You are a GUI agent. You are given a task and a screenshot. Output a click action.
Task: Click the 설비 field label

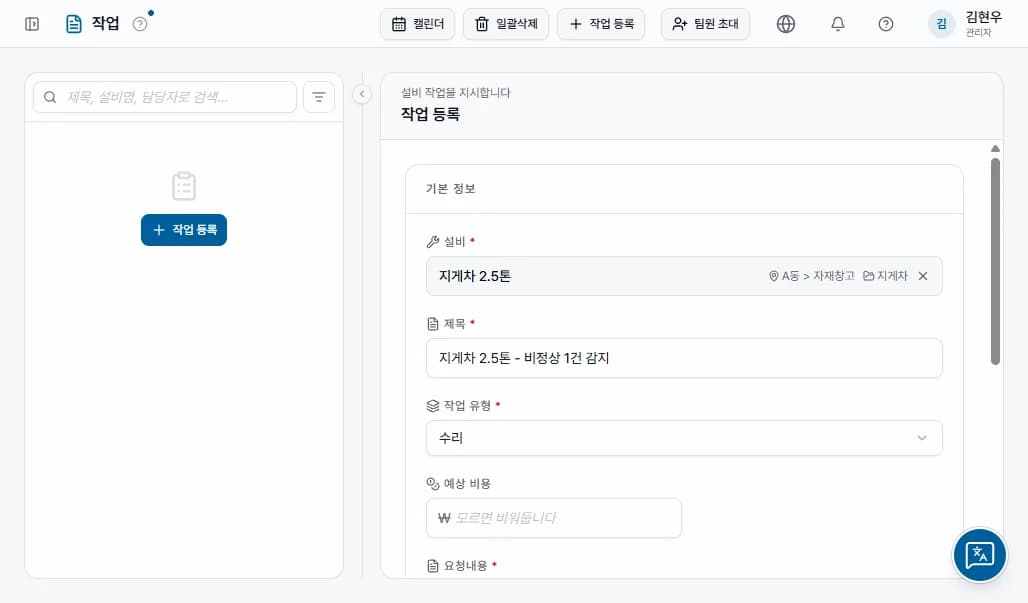(454, 241)
